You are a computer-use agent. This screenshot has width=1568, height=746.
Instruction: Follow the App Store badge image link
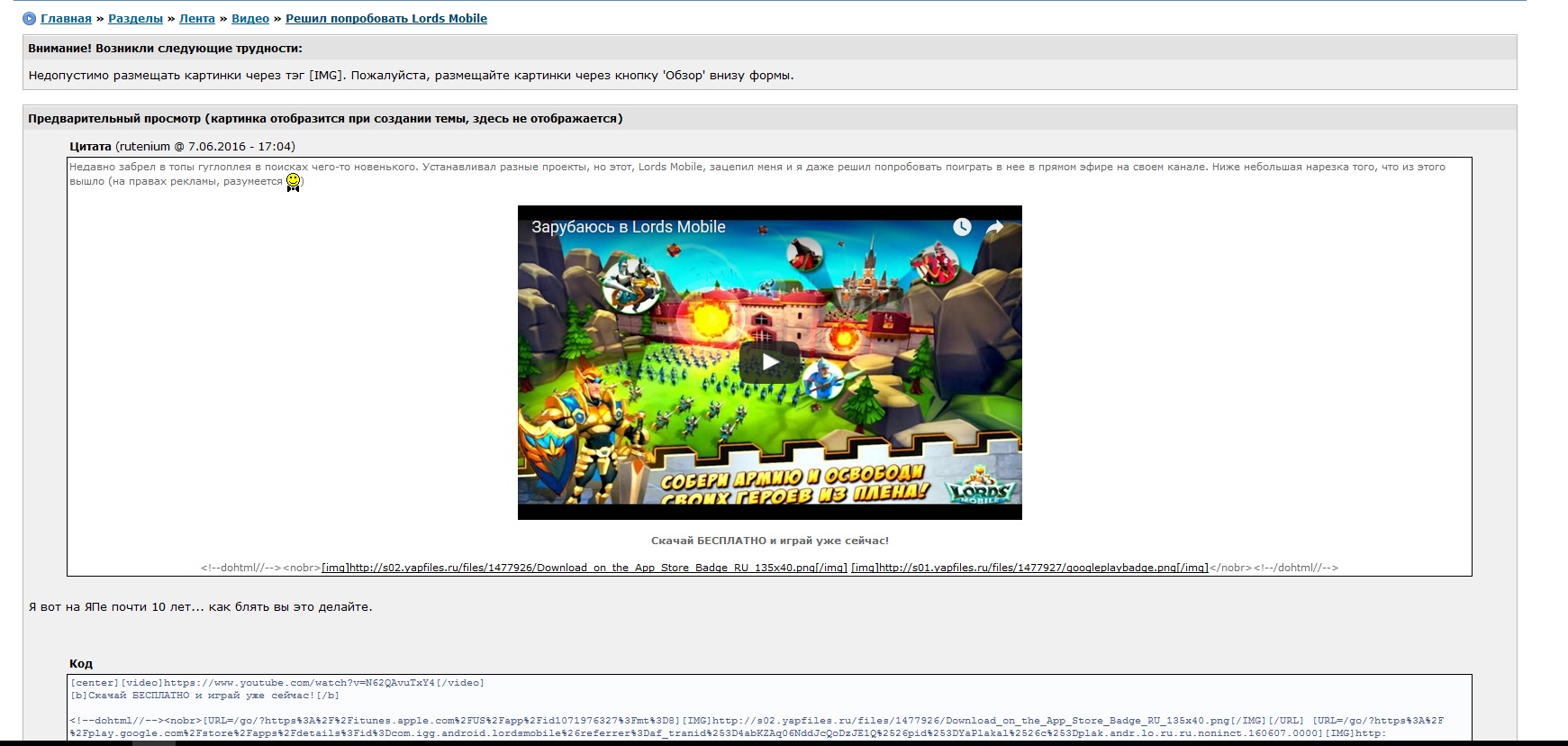click(x=585, y=568)
